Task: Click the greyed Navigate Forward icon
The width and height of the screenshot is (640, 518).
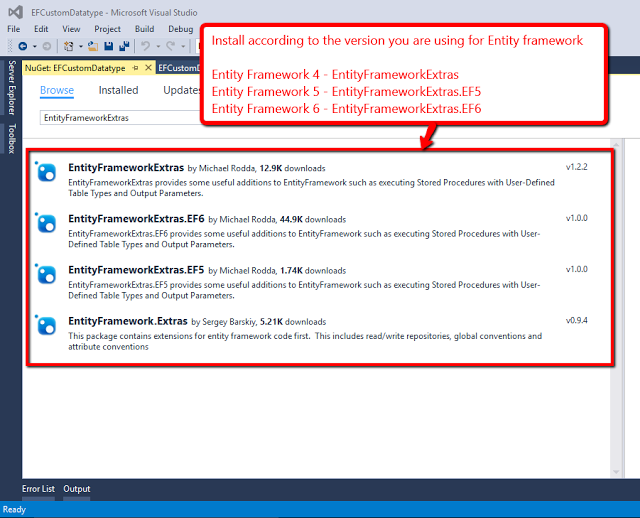Action: 47,47
